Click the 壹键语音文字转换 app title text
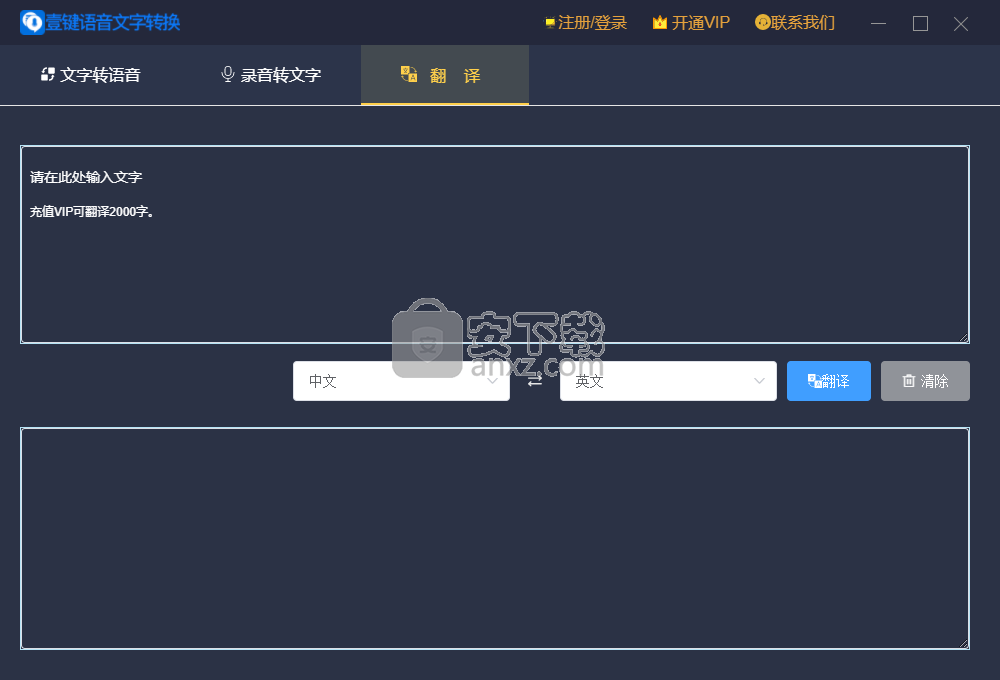The width and height of the screenshot is (1000, 680). pyautogui.click(x=113, y=23)
